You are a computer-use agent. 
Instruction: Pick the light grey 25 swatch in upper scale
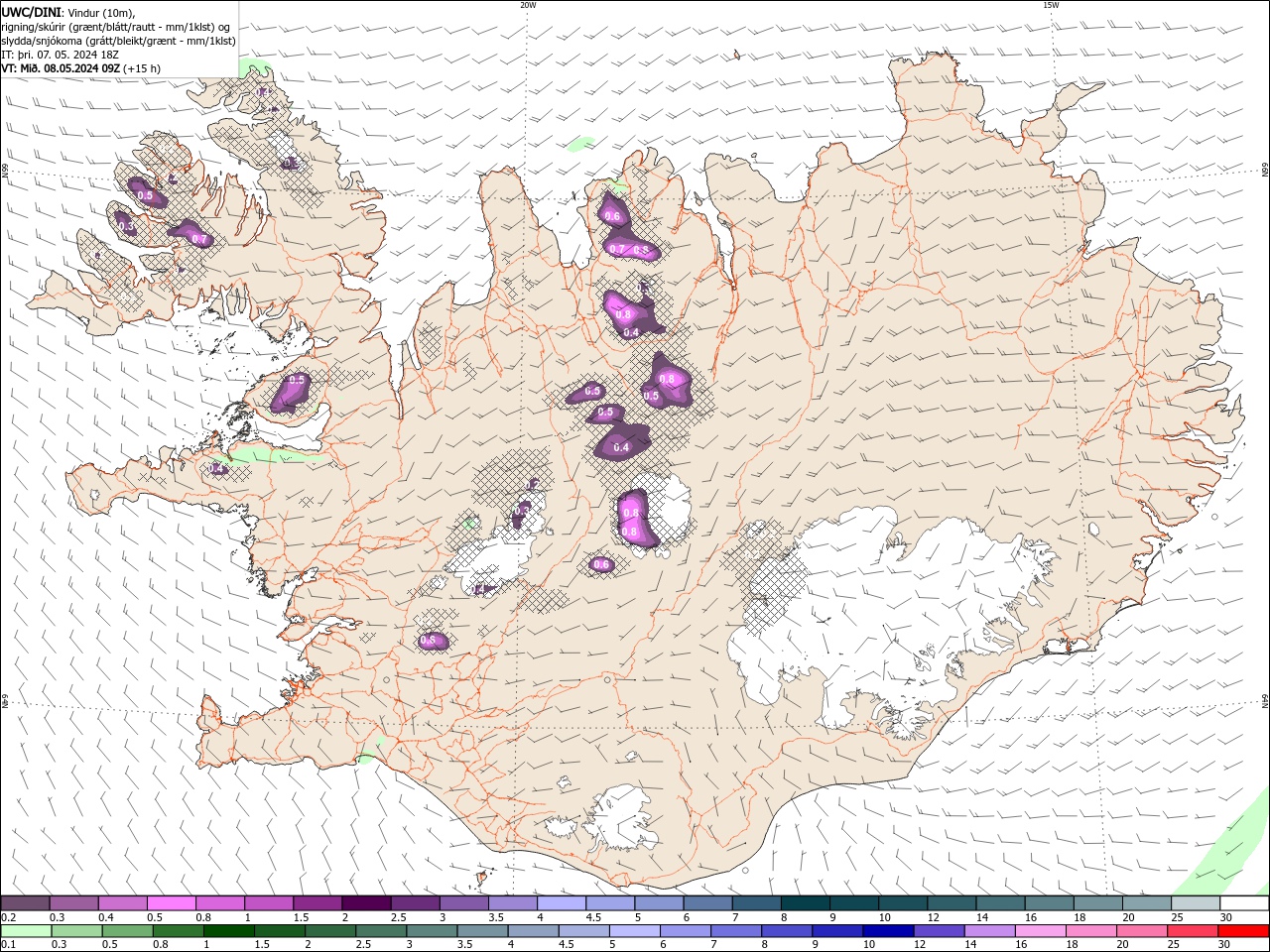point(1196,903)
